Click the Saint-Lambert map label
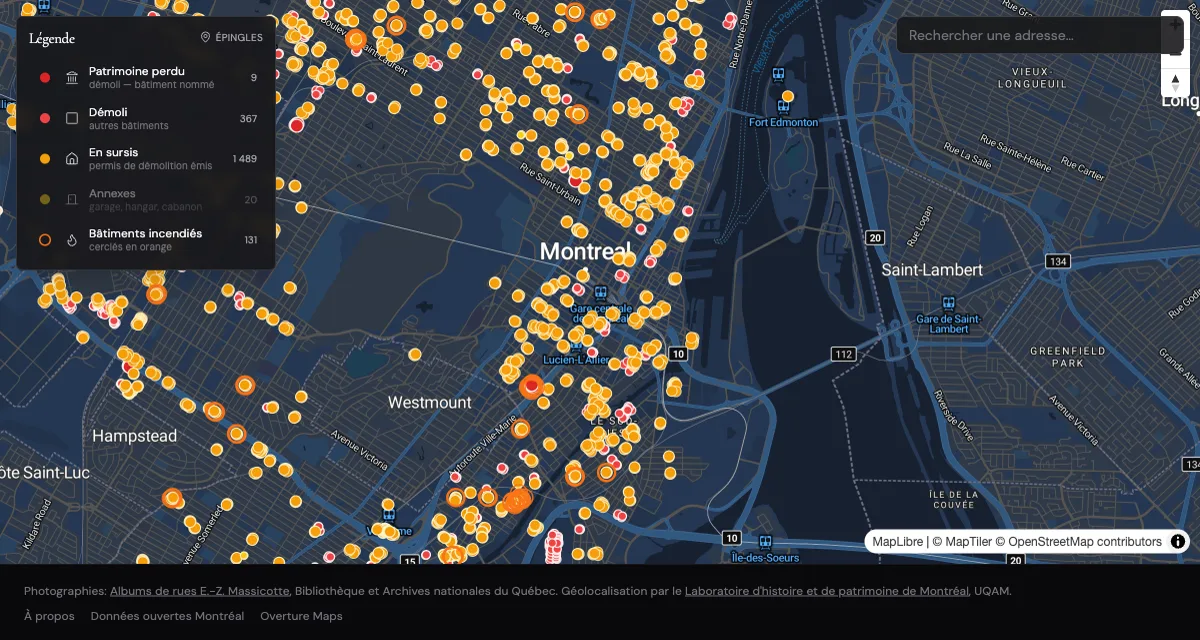Image resolution: width=1200 pixels, height=640 pixels. pos(932,269)
